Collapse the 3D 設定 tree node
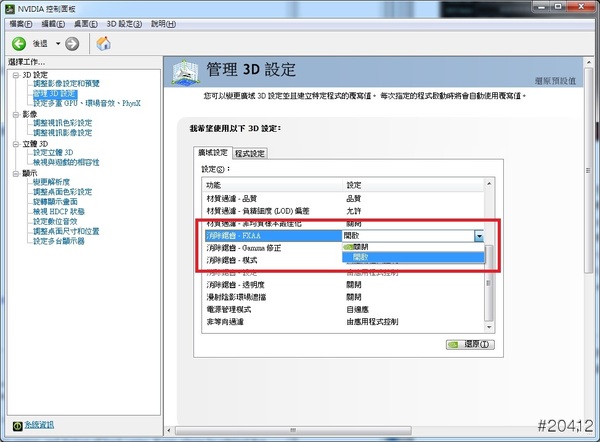 (x=16, y=75)
